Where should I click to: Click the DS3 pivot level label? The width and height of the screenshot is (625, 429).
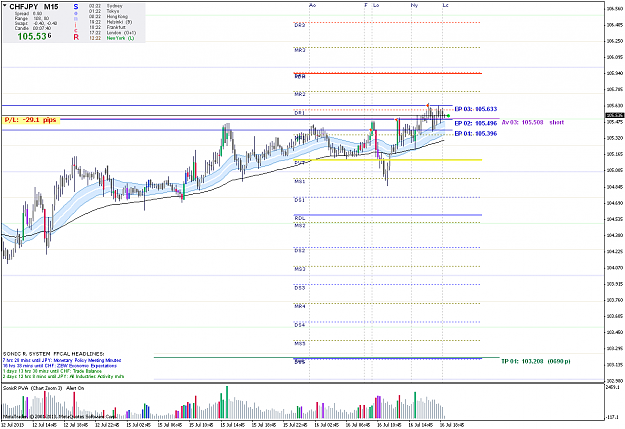[x=300, y=288]
